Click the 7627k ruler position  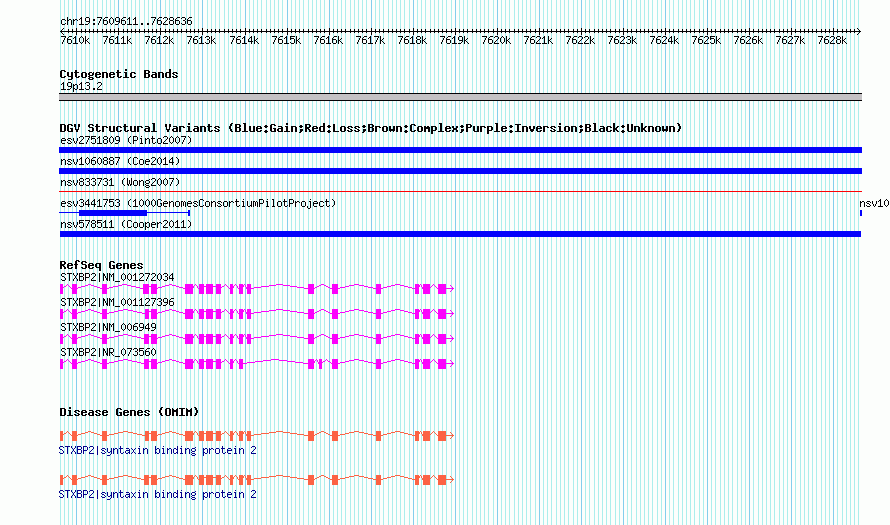pos(790,41)
